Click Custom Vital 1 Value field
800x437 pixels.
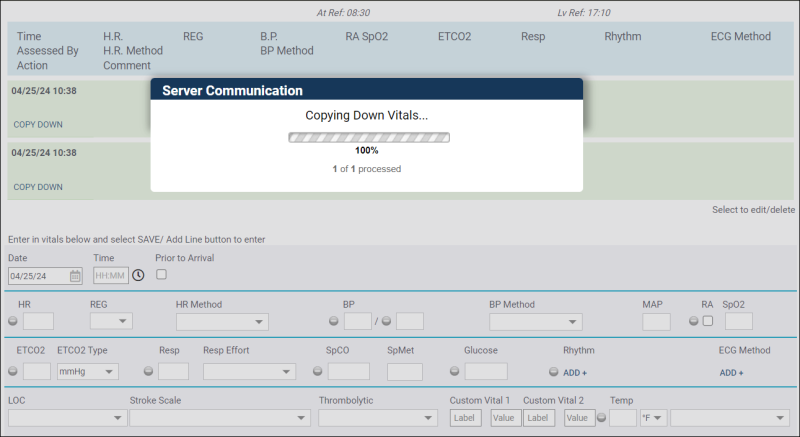pos(506,418)
